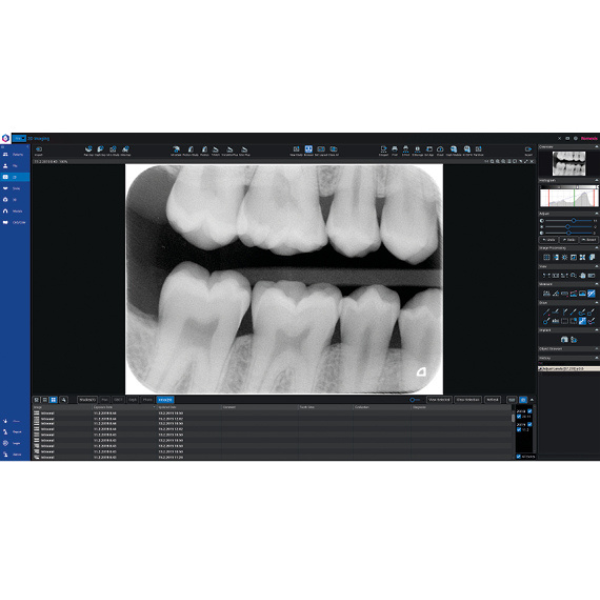The image size is (600, 600).
Task: Collapse the Draw panel header
Action: tap(596, 303)
